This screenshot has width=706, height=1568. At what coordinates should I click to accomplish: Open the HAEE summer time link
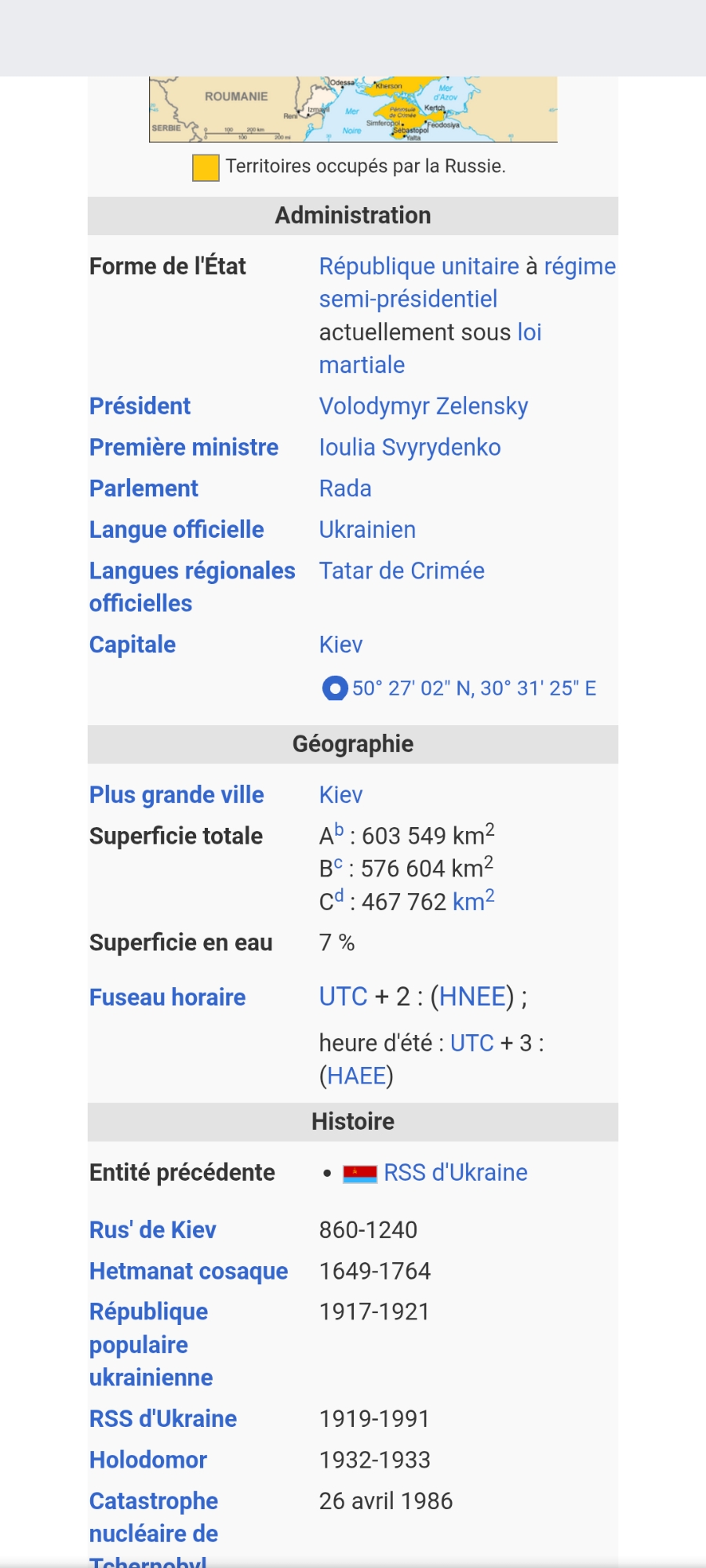tap(356, 1076)
